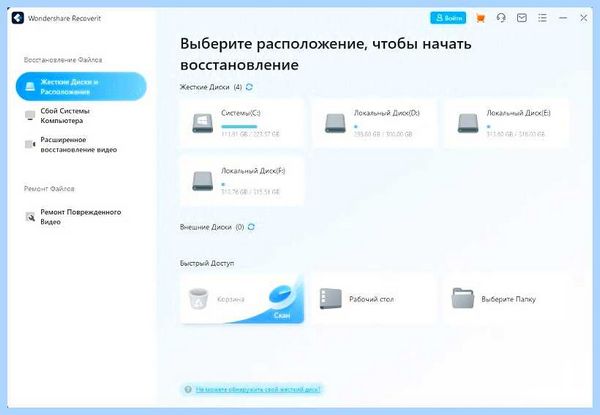Open the list menu icon in title bar
This screenshot has width=600, height=415.
[542, 18]
